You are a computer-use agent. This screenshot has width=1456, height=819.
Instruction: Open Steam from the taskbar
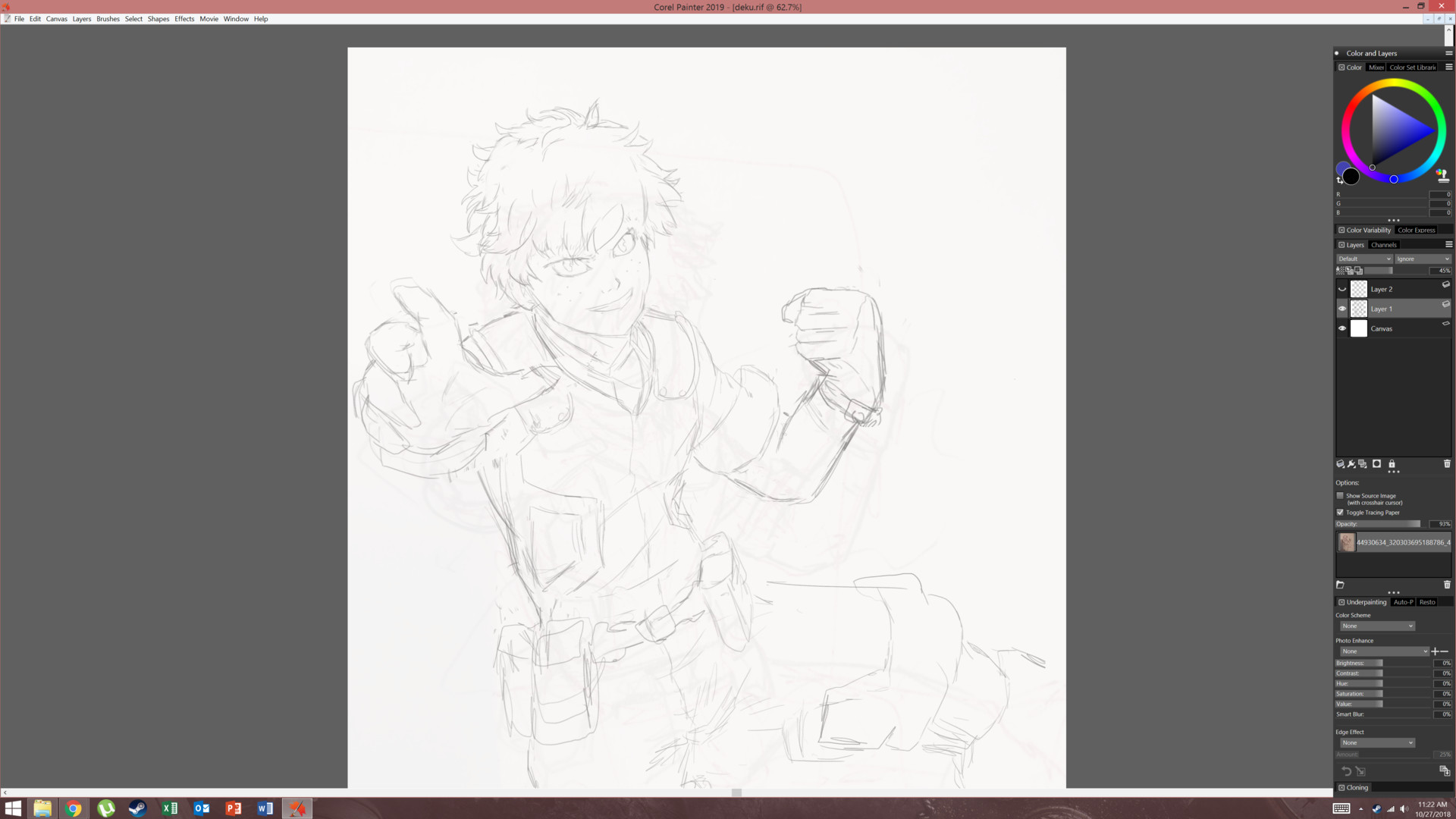[x=137, y=808]
